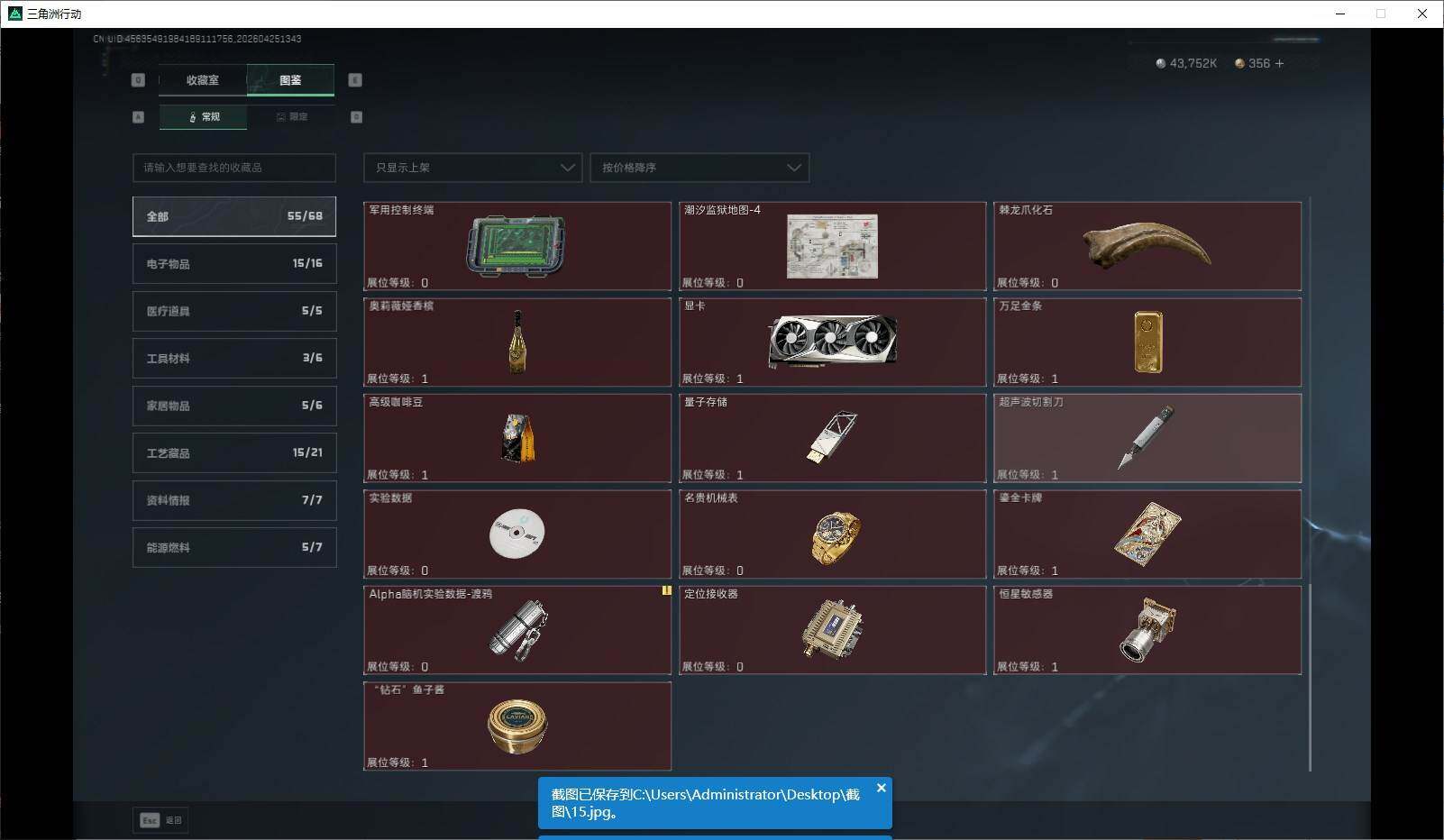Click the 356 gold balance value
1444x840 pixels.
(x=1259, y=63)
